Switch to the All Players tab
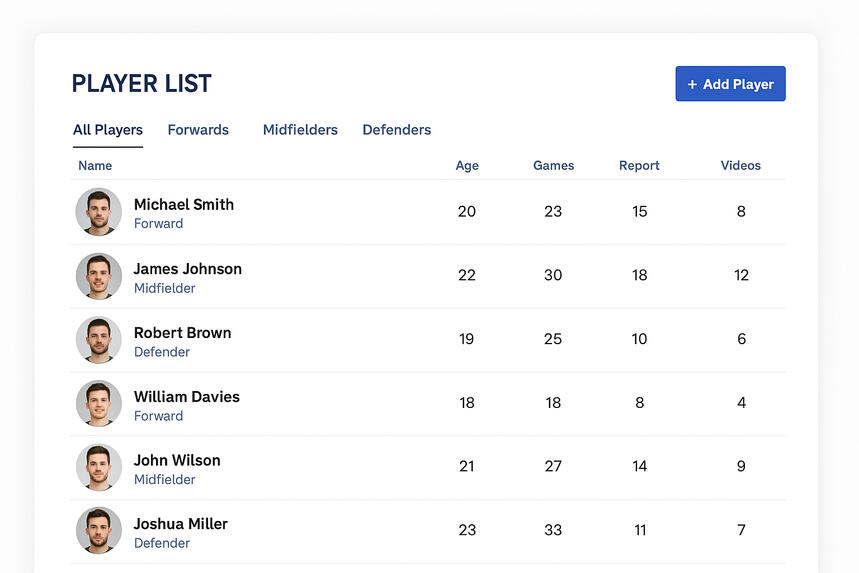Image resolution: width=859 pixels, height=573 pixels. coord(108,130)
